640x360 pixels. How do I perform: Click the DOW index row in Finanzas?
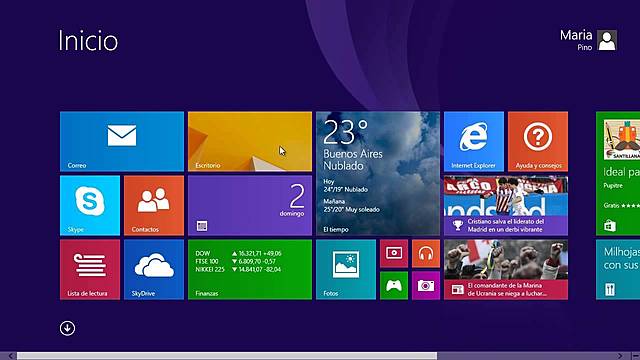click(238, 253)
